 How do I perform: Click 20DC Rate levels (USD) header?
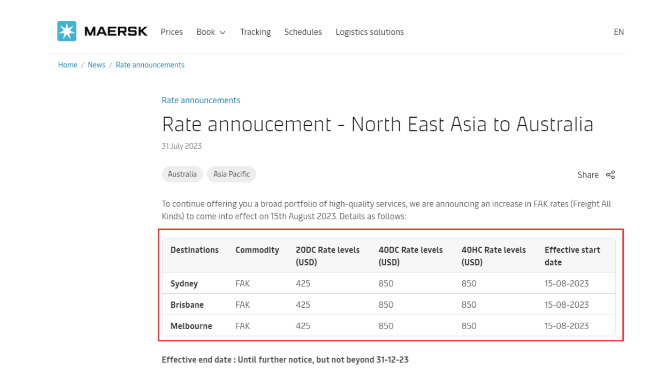tap(328, 256)
